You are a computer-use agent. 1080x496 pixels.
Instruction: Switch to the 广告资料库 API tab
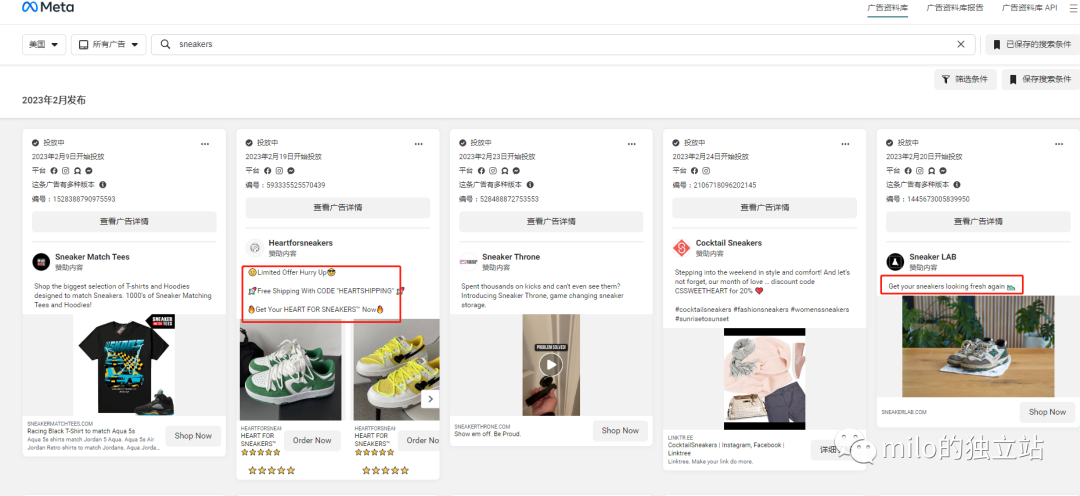point(1029,8)
